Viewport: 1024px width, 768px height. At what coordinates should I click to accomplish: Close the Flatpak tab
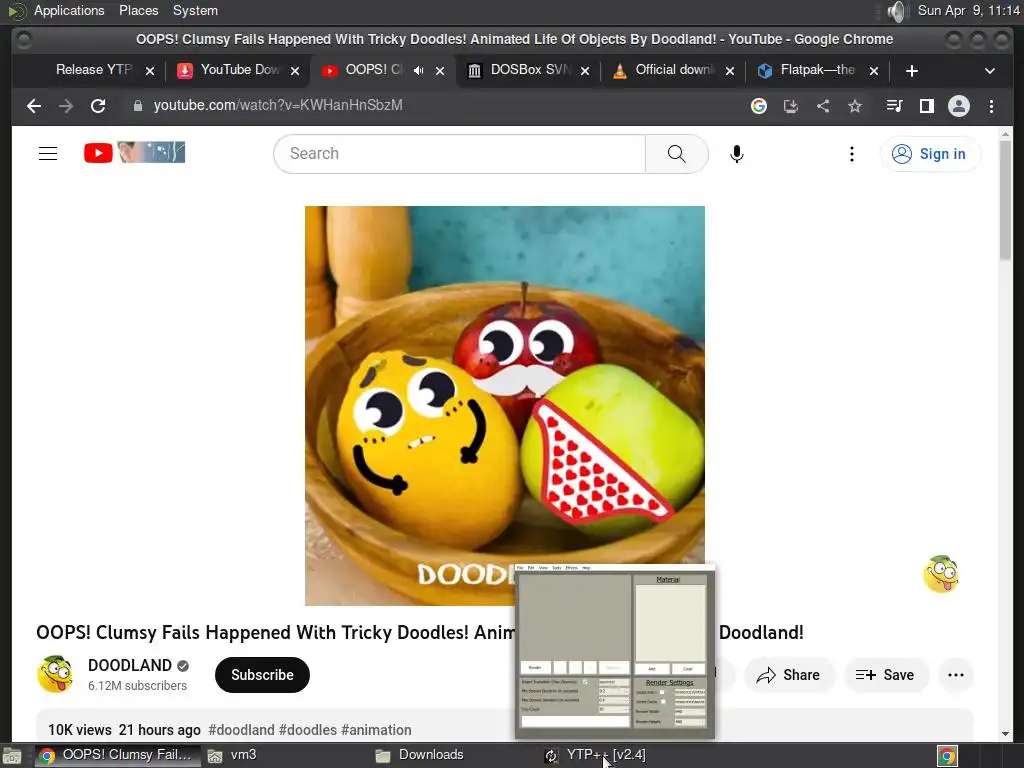(874, 71)
